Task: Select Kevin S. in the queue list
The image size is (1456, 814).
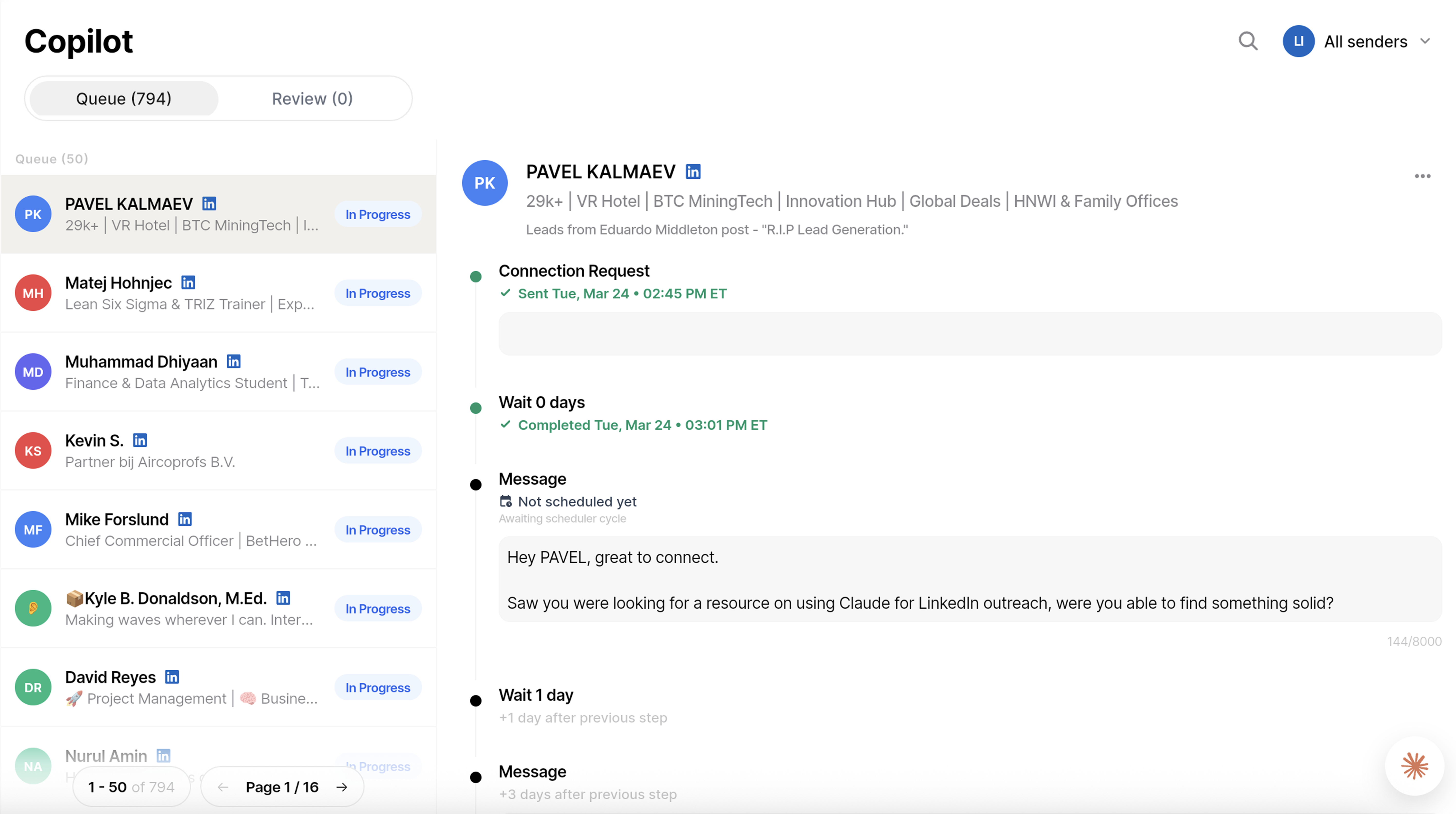Action: tap(218, 451)
